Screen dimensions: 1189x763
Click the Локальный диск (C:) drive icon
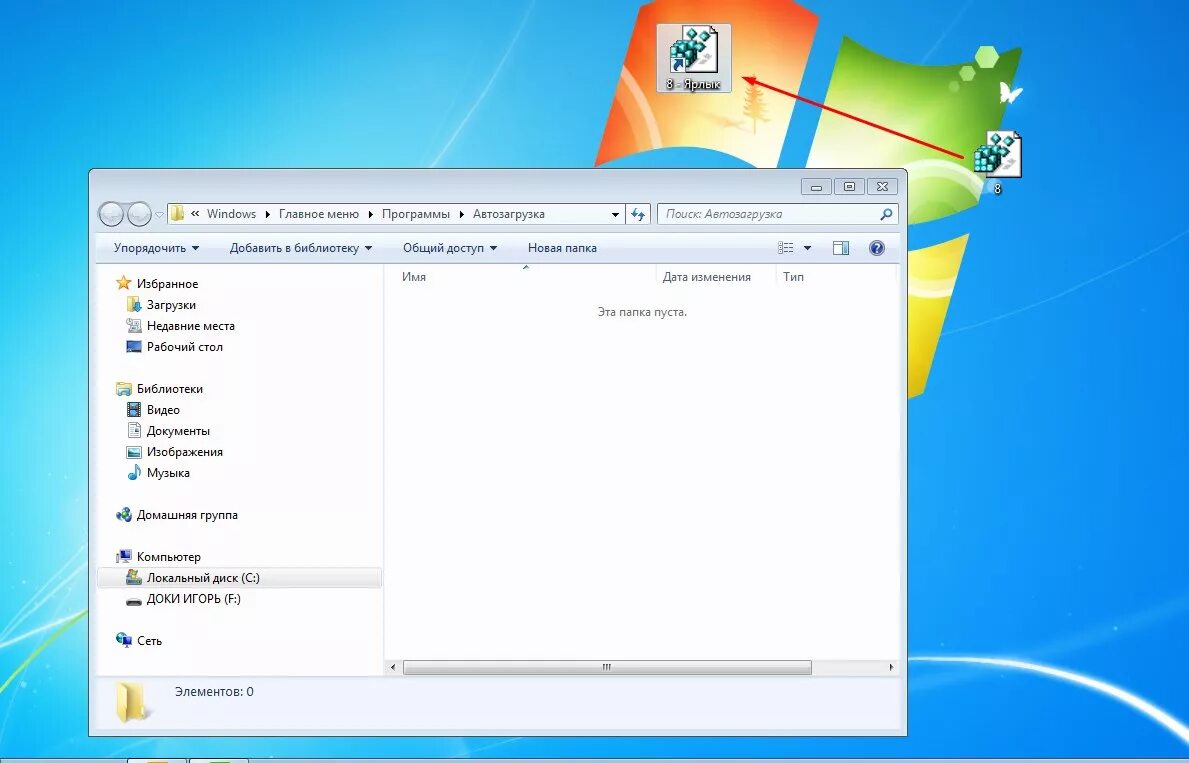133,577
